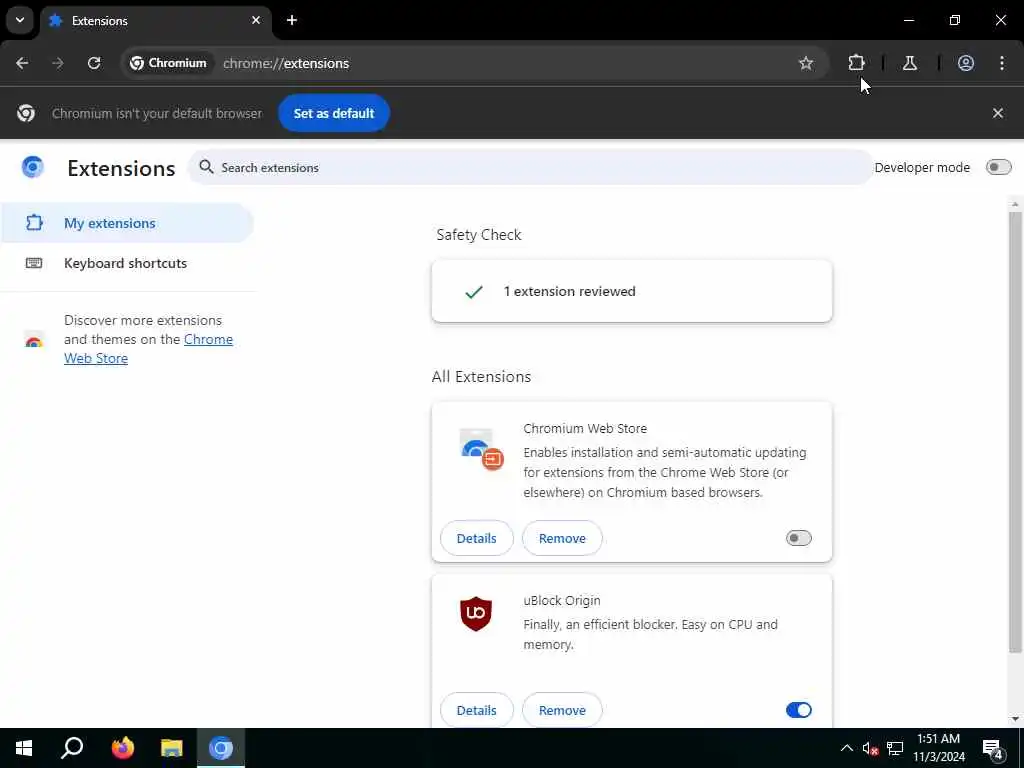This screenshot has width=1024, height=768.
Task: Open the notification center icon
Action: tap(993, 748)
